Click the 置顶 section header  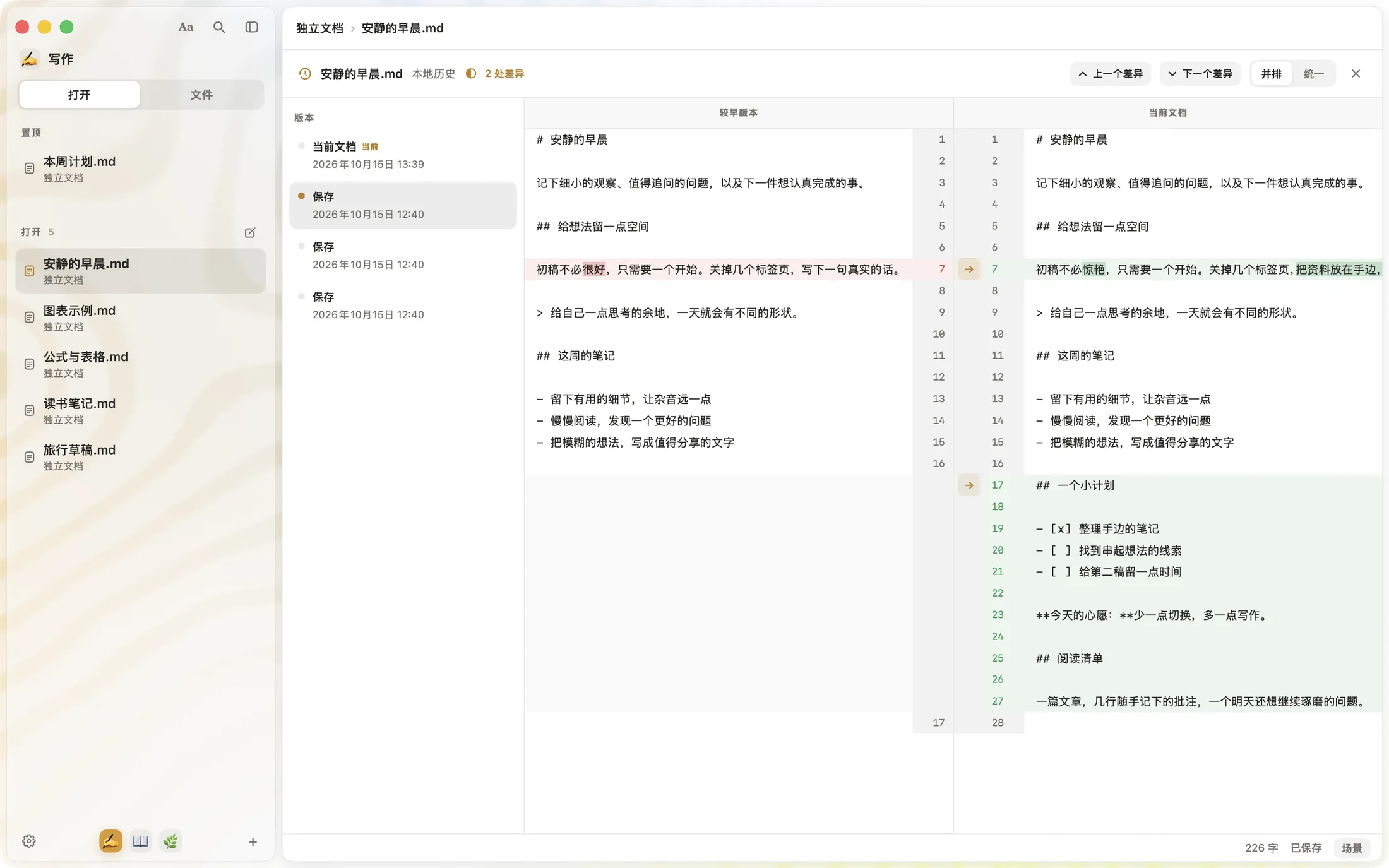(31, 133)
